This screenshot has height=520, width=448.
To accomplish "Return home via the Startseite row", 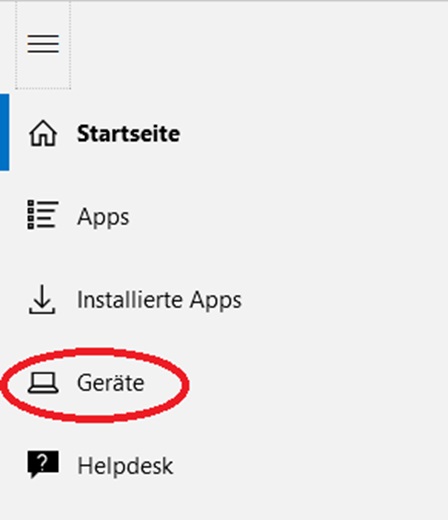I will pyautogui.click(x=224, y=132).
